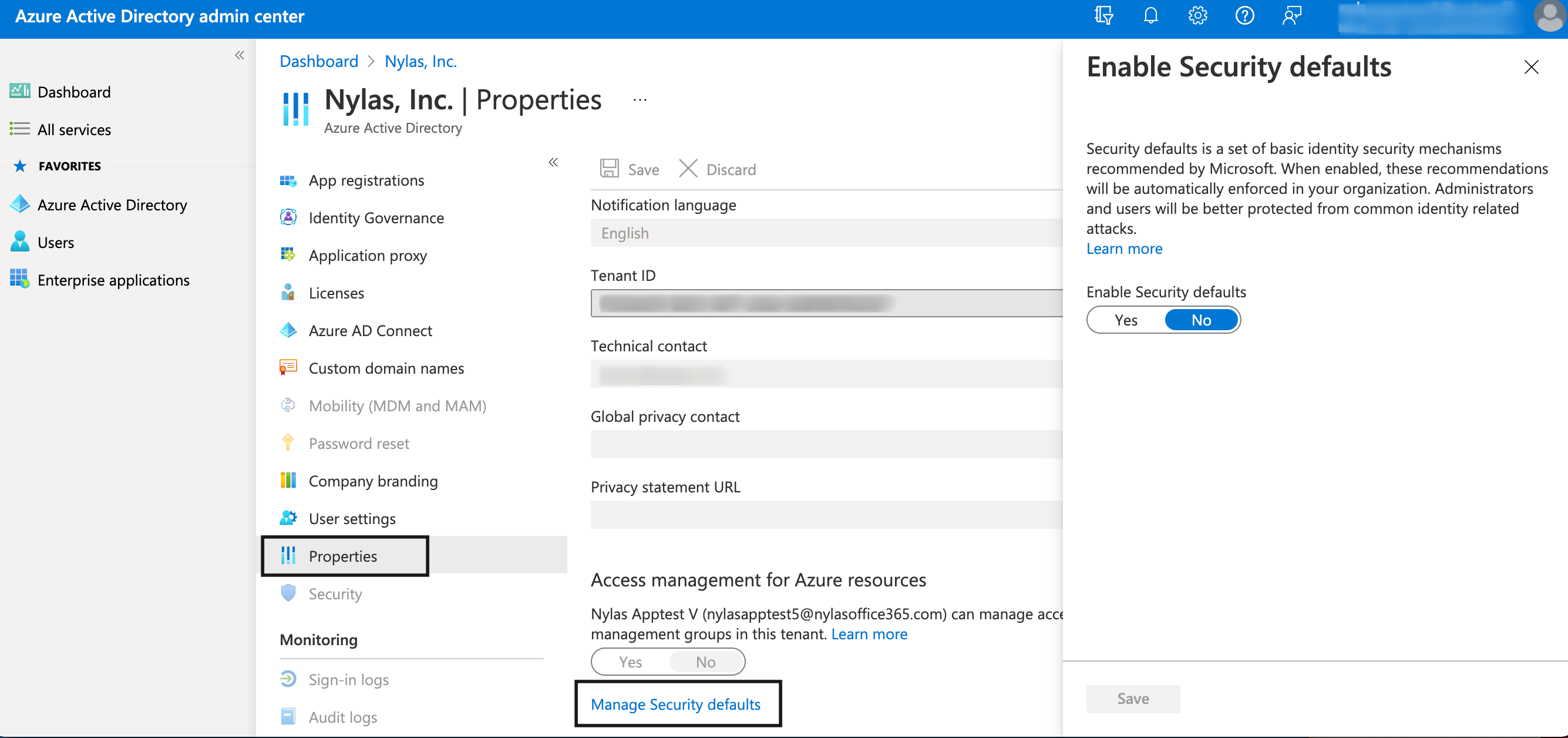Screen dimensions: 1568x738
Task: Select the Identity Governance icon
Action: [288, 217]
